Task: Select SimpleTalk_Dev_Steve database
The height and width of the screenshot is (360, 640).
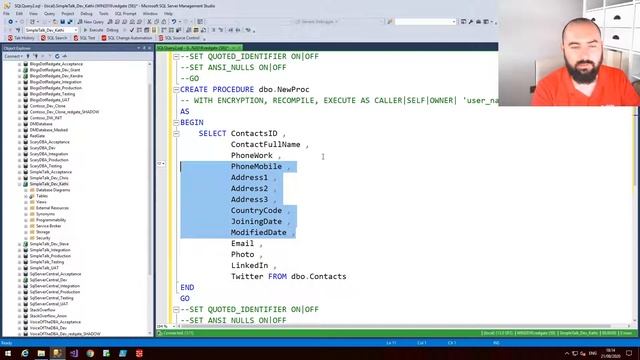Action: point(49,244)
